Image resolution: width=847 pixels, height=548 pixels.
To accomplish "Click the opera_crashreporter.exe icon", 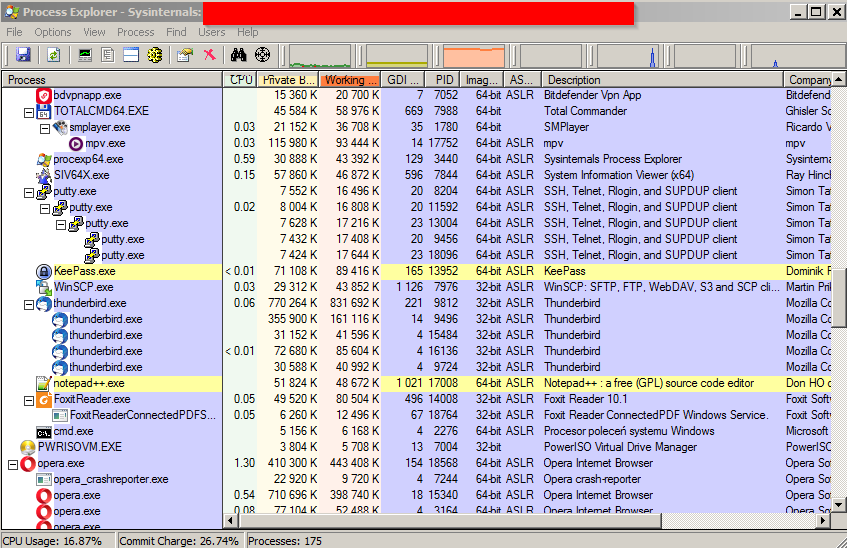I will tap(44, 480).
